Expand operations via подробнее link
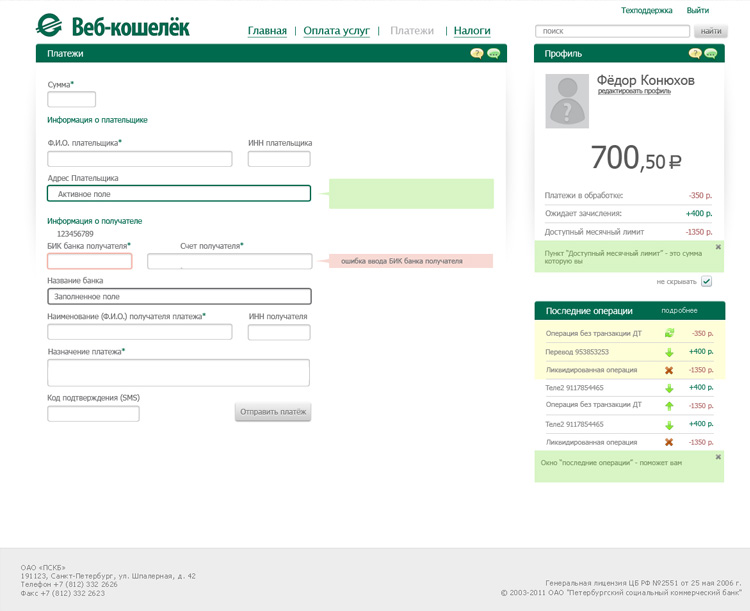Viewport: 750px width, 611px height. click(x=679, y=311)
